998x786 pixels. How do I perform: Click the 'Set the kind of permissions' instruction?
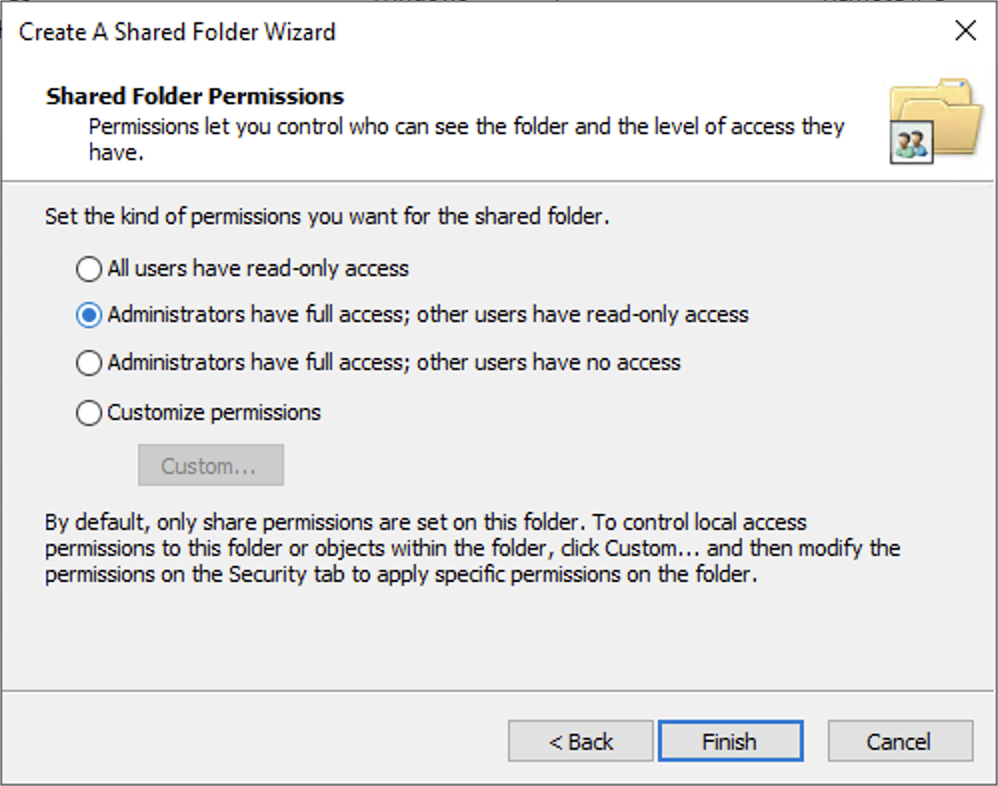(326, 216)
